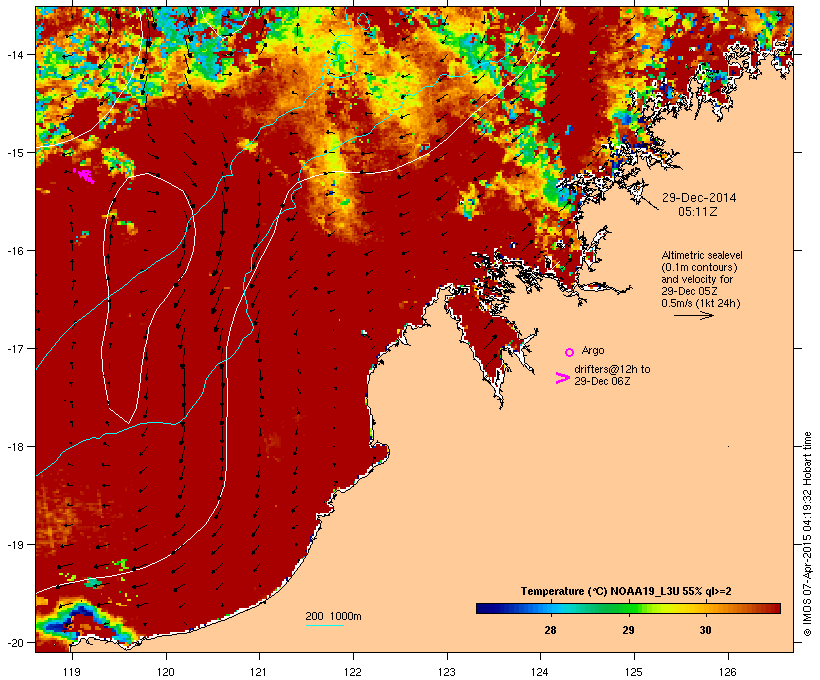Click longitude axis label 120
820x680 pixels.
(166, 672)
